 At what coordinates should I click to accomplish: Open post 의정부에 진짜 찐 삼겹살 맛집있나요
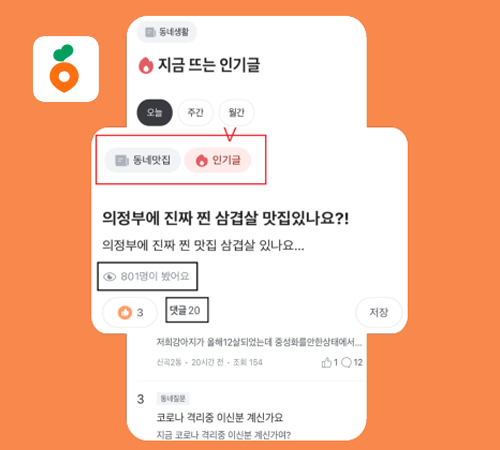(x=225, y=218)
